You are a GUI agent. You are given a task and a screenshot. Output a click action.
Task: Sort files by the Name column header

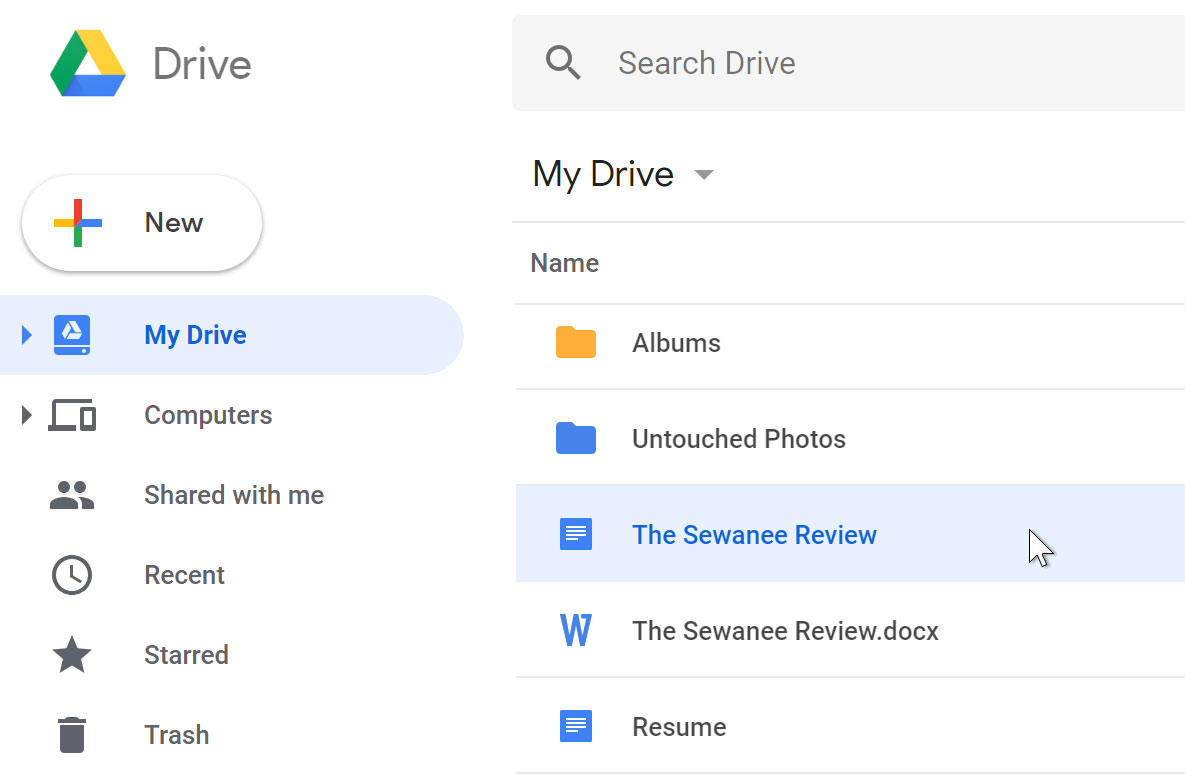[x=564, y=263]
